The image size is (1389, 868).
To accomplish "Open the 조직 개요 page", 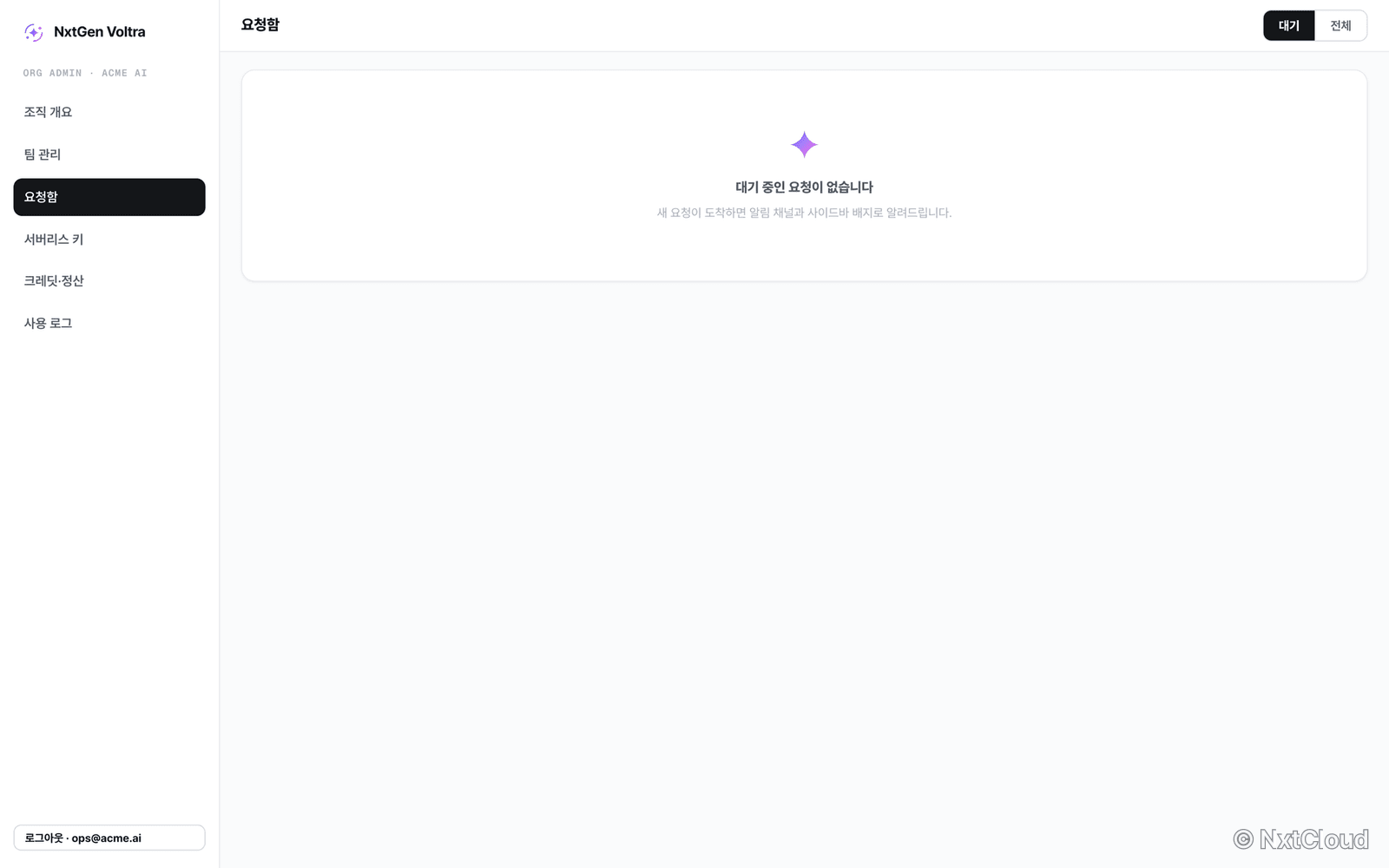I will point(109,112).
